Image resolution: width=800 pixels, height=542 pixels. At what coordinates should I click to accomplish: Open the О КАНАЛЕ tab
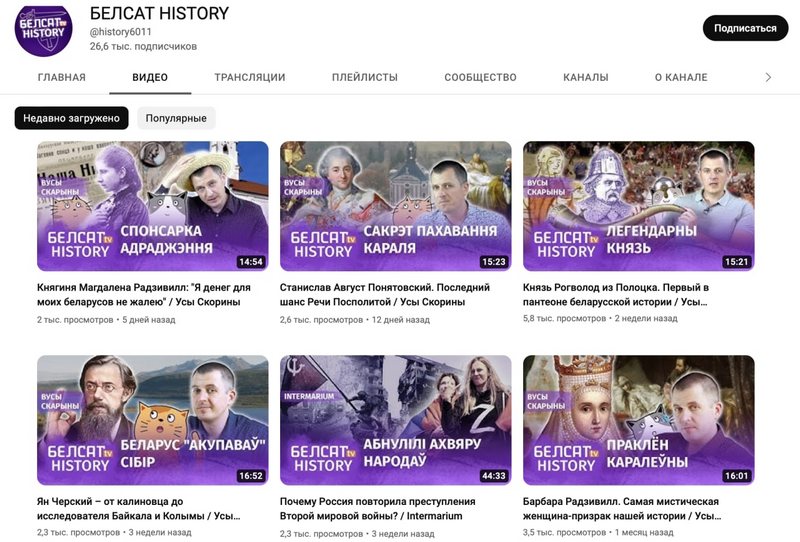click(x=681, y=78)
